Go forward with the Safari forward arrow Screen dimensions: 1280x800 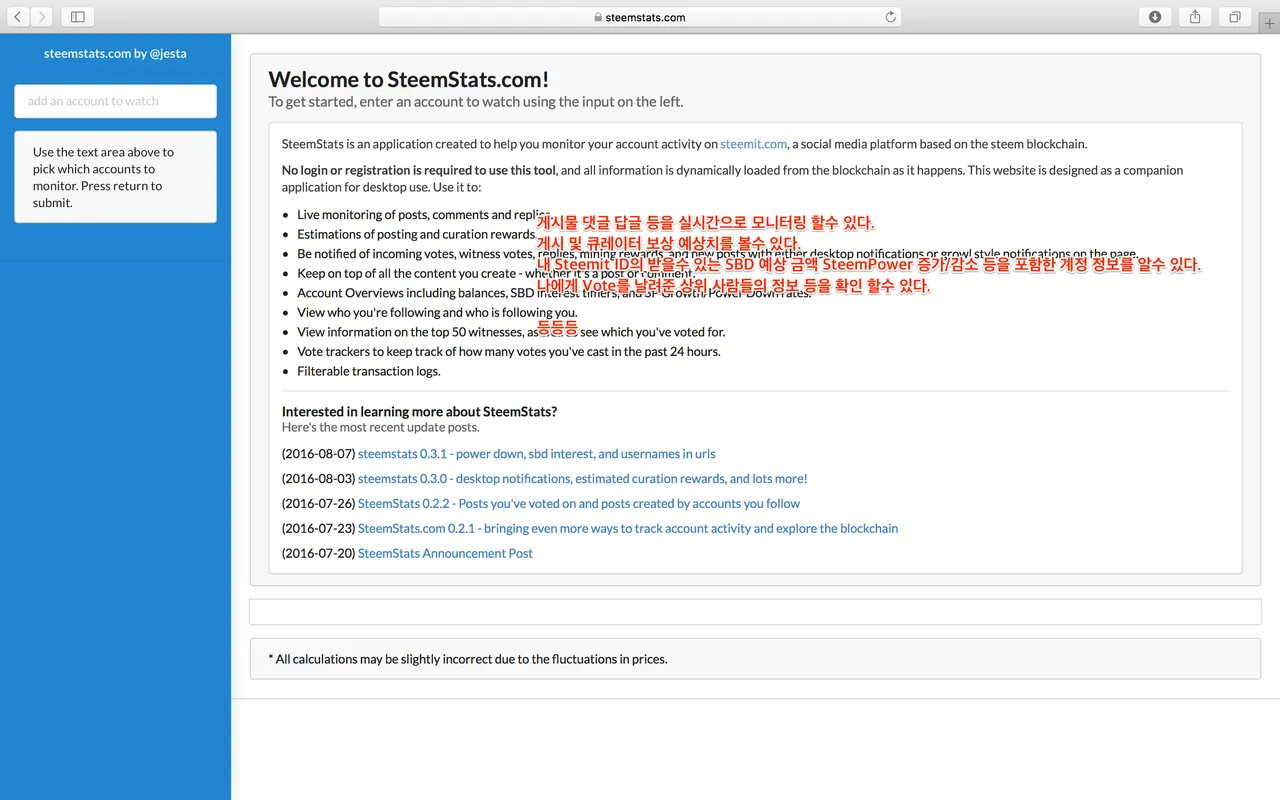pos(42,17)
